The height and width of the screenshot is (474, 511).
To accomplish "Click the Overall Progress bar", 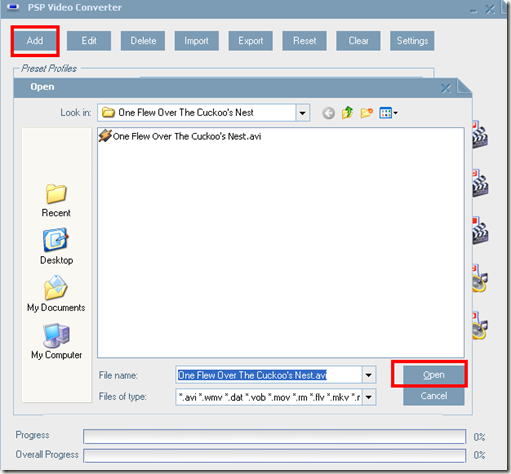I will (274, 455).
